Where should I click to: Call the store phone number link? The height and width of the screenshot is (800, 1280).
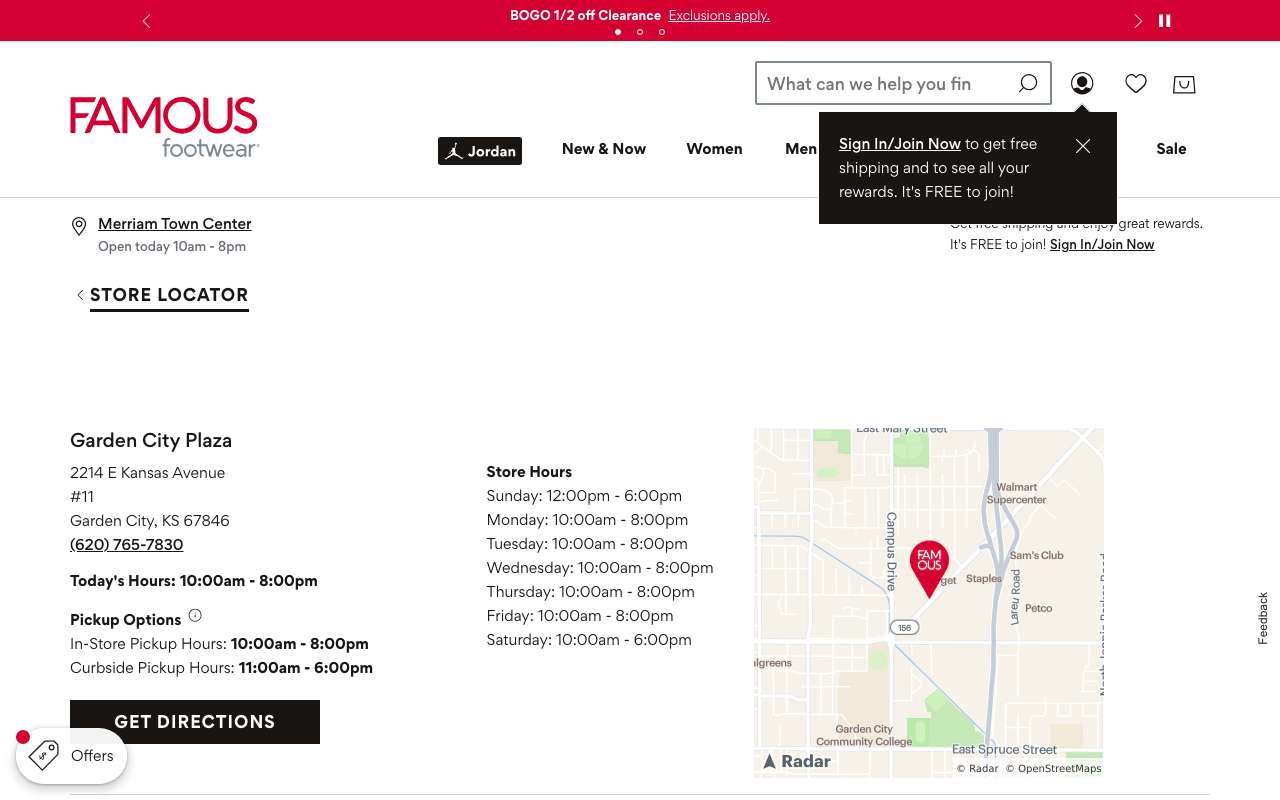(x=127, y=545)
